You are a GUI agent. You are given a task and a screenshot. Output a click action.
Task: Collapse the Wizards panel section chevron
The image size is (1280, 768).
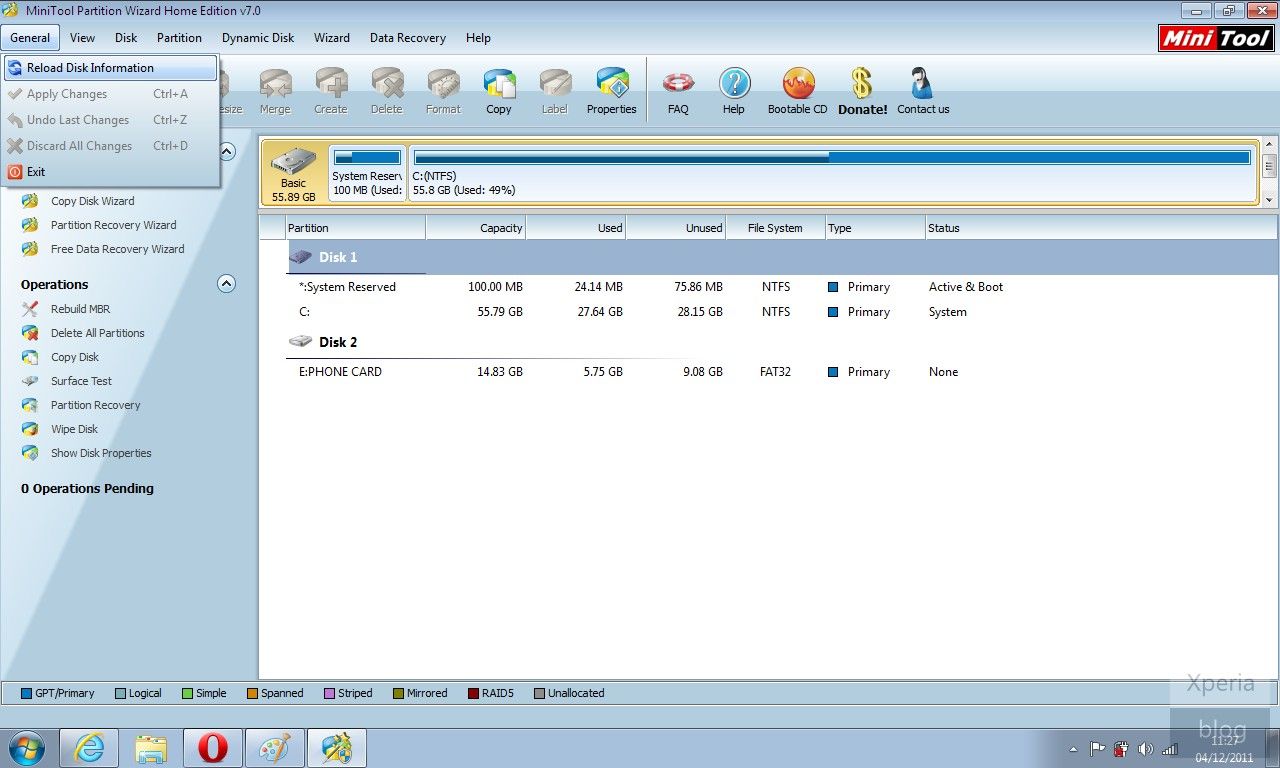coord(227,152)
